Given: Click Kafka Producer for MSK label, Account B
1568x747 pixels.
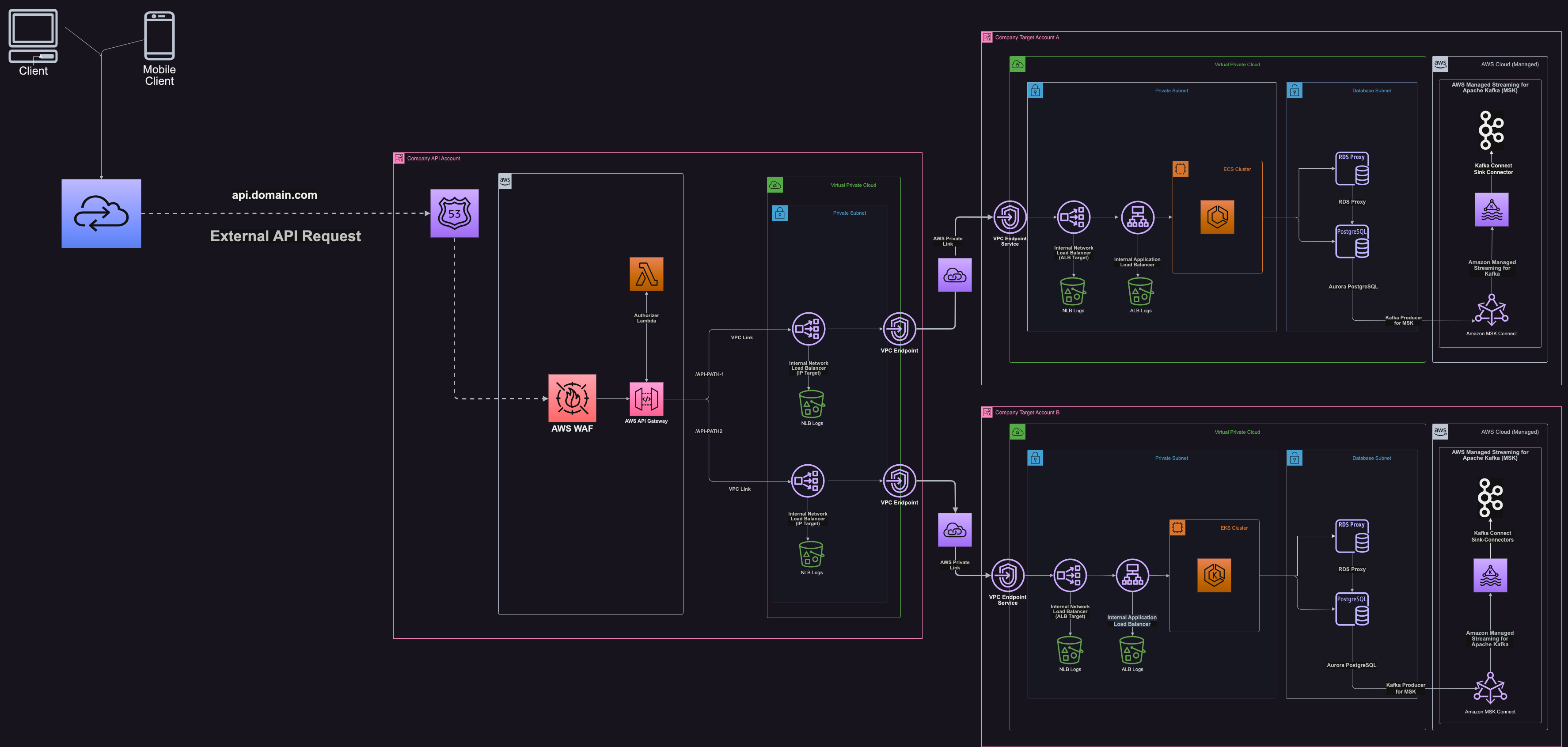Looking at the screenshot, I should [x=1405, y=688].
